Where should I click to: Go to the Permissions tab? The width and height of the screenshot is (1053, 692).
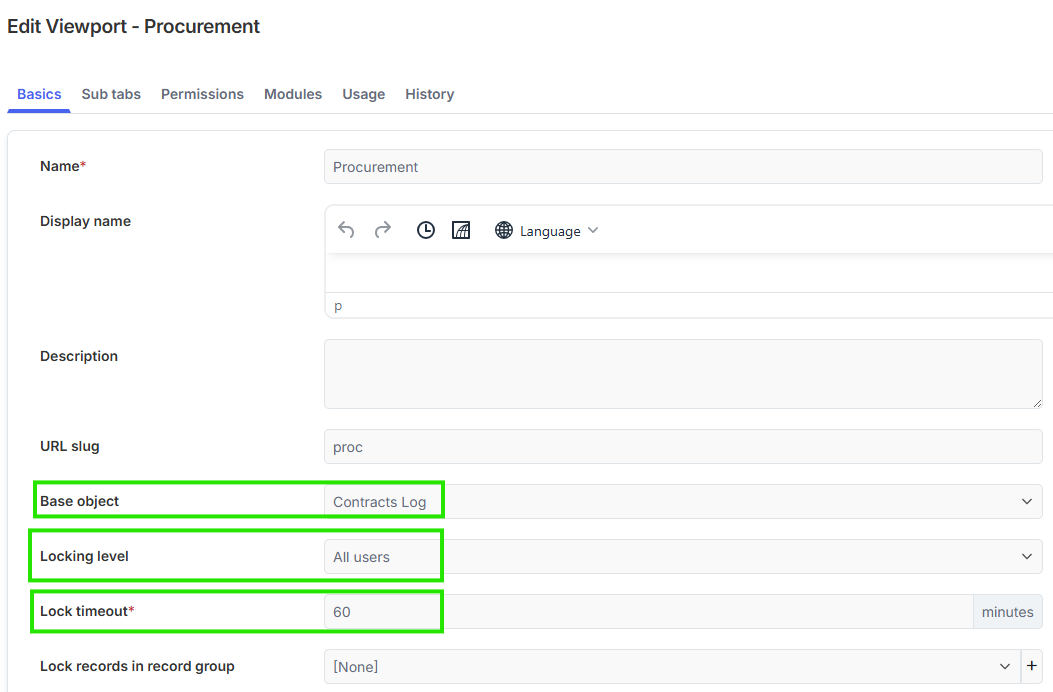(x=202, y=94)
